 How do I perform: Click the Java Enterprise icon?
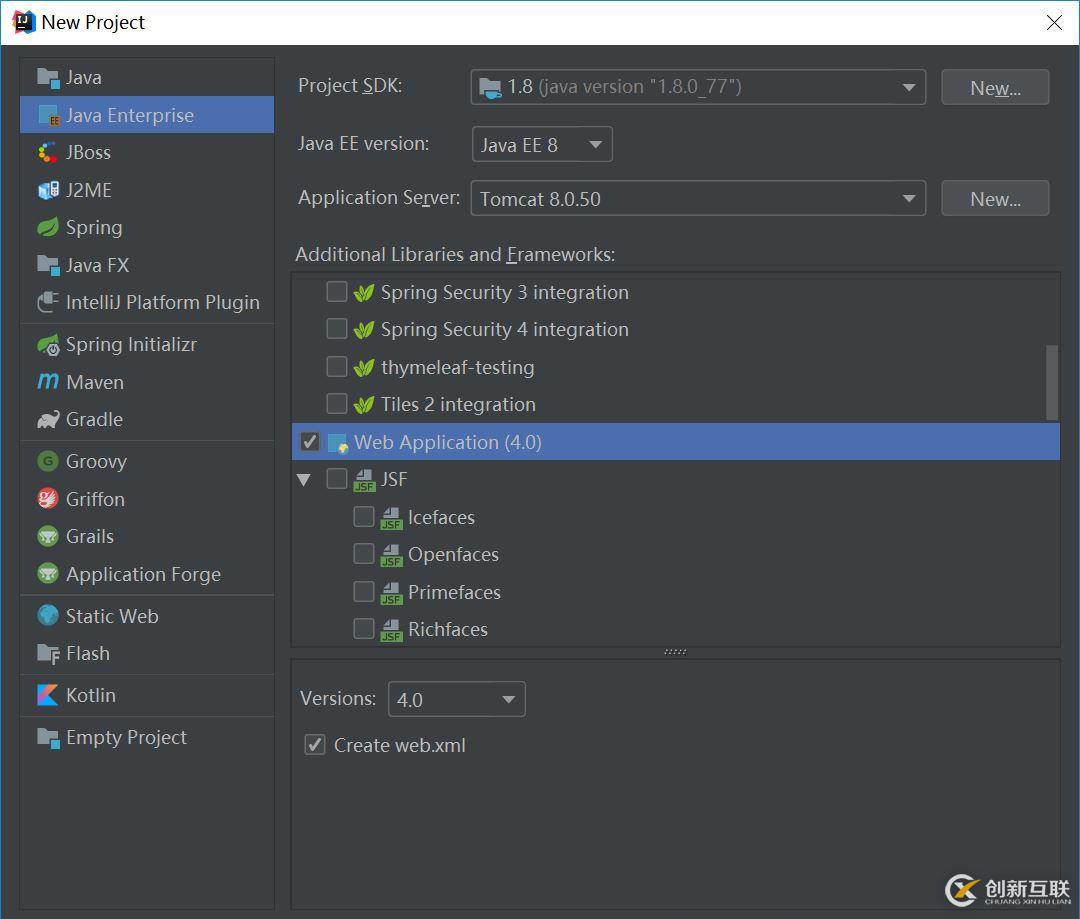point(48,116)
